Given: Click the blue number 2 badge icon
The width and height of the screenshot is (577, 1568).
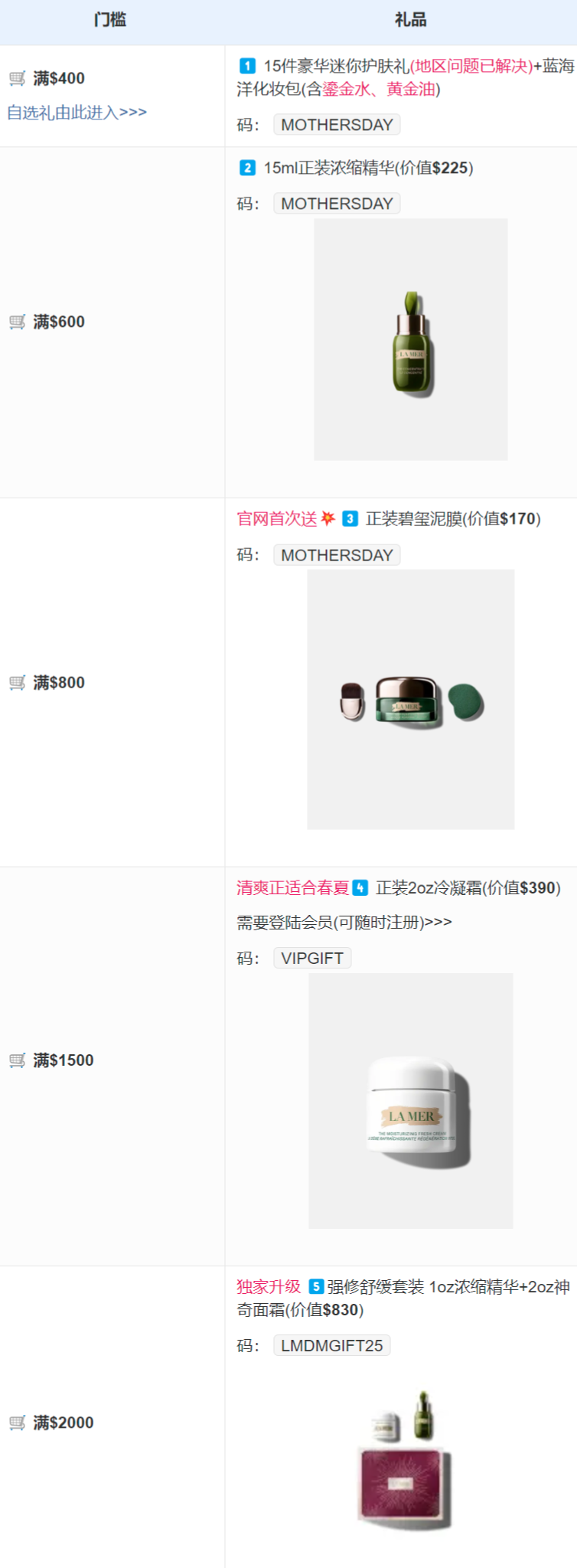Looking at the screenshot, I should (247, 168).
